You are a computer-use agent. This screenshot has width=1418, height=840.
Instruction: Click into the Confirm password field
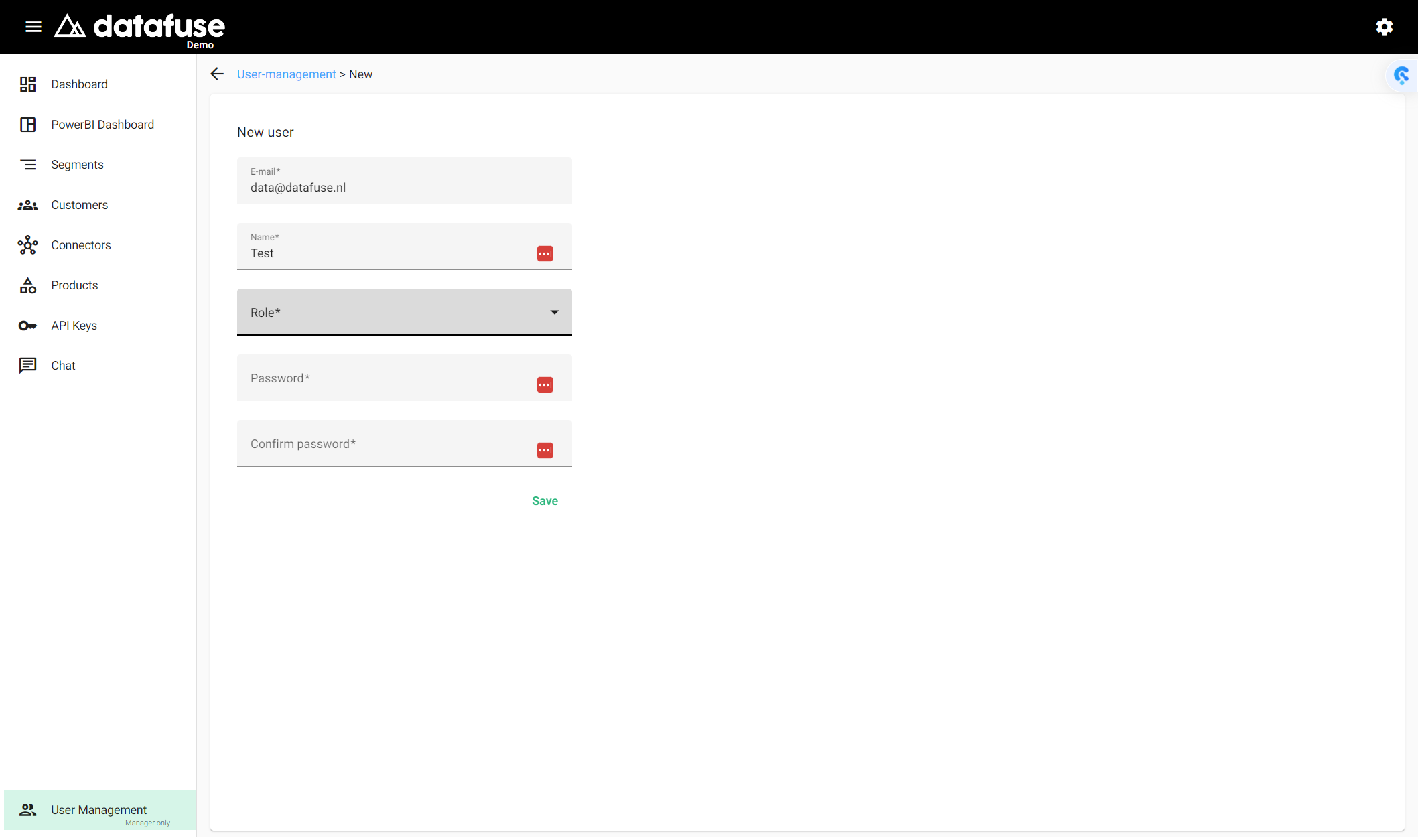(x=405, y=443)
